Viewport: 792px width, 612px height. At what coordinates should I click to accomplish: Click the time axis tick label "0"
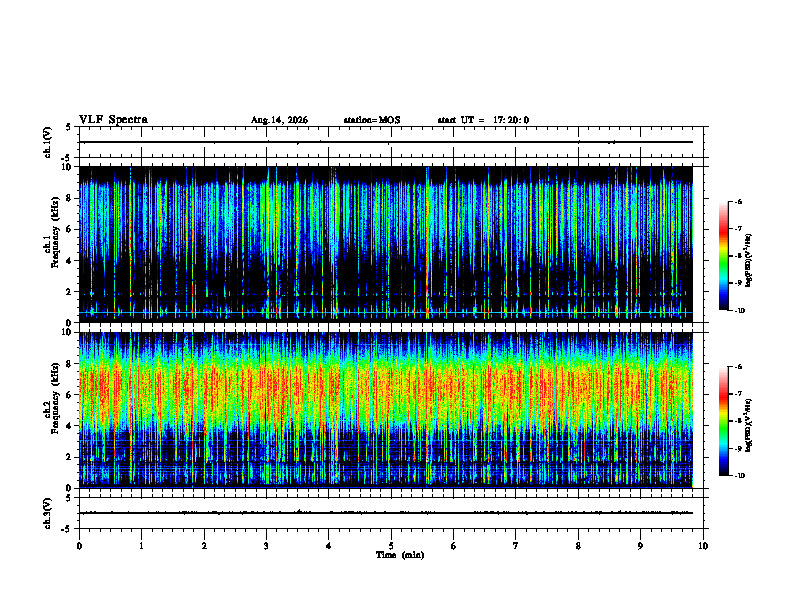[79, 546]
